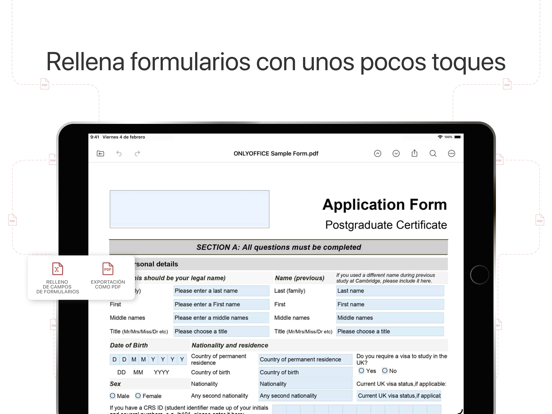Tap 'Please enter a First name' field

tap(221, 304)
